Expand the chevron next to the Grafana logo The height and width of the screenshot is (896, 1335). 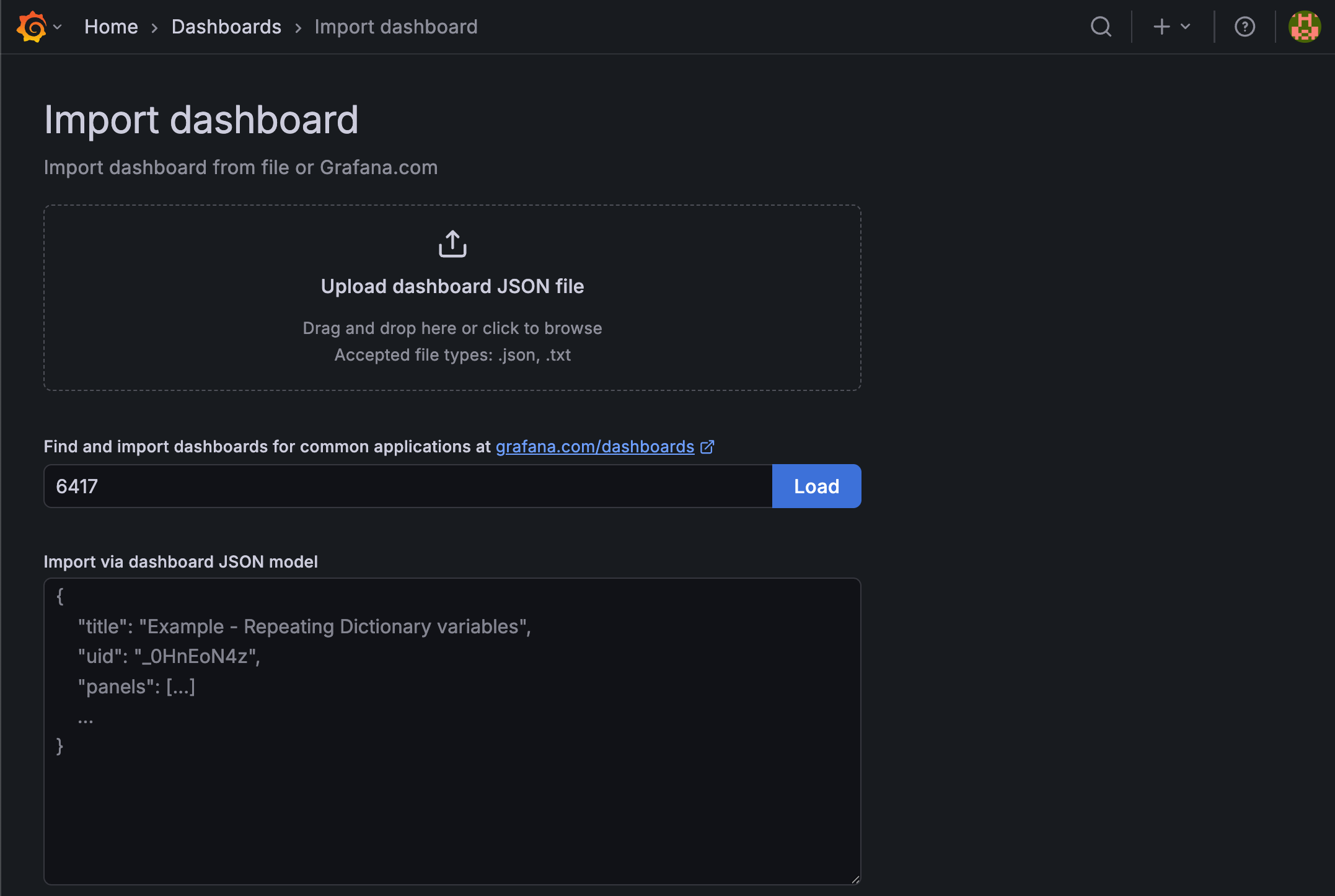click(x=58, y=27)
